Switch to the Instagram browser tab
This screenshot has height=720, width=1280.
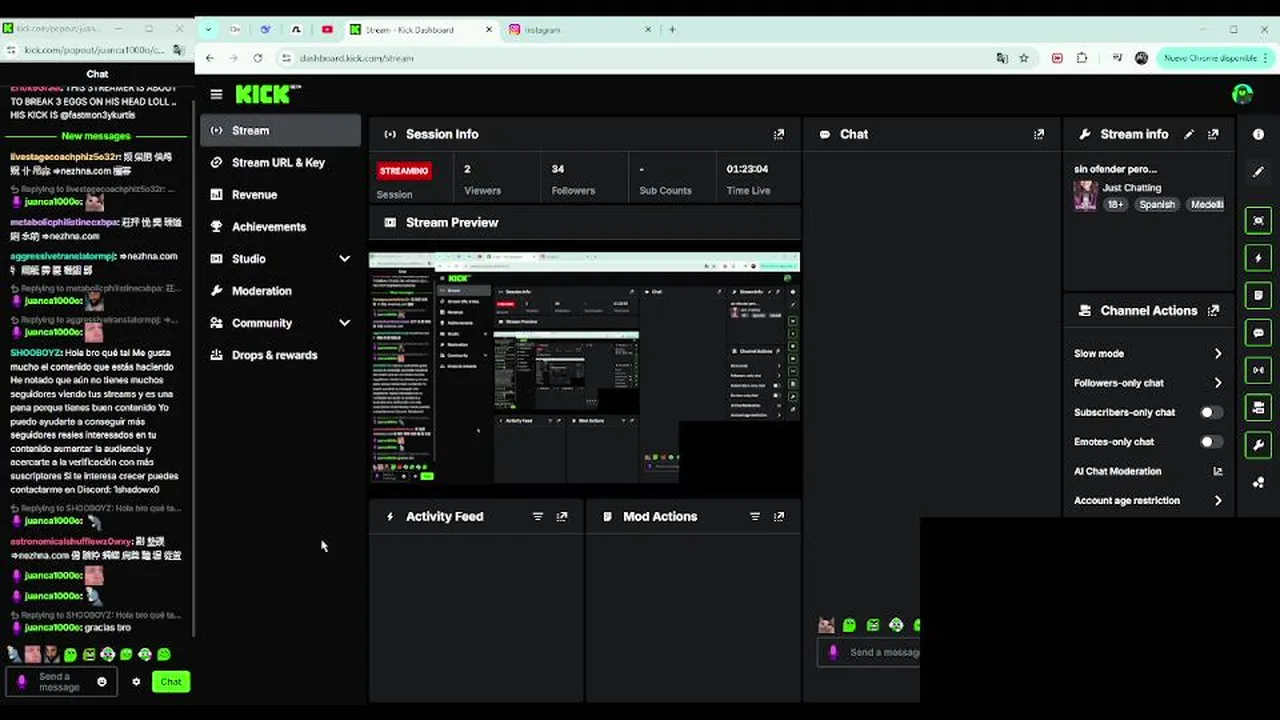[580, 30]
